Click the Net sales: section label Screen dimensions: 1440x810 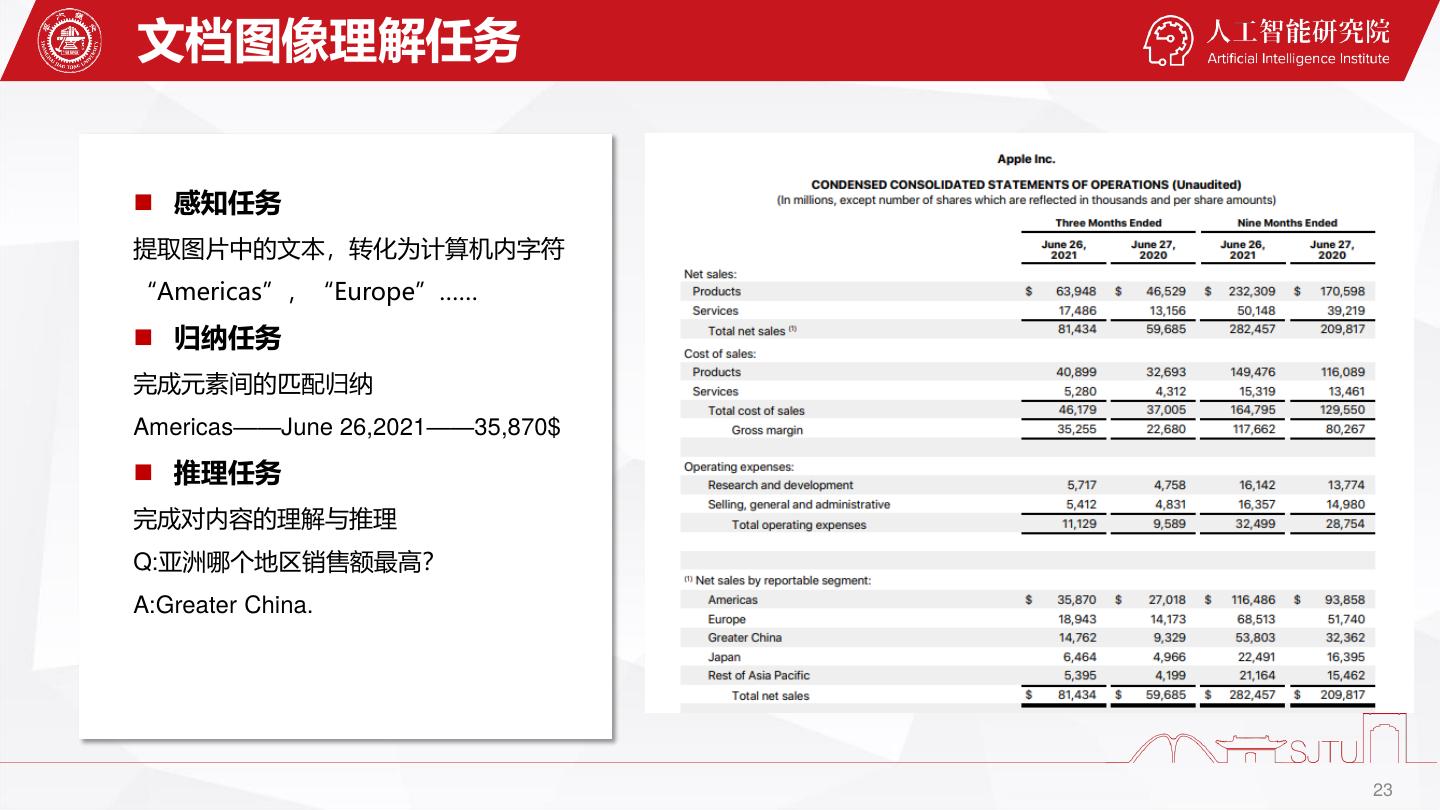point(710,273)
